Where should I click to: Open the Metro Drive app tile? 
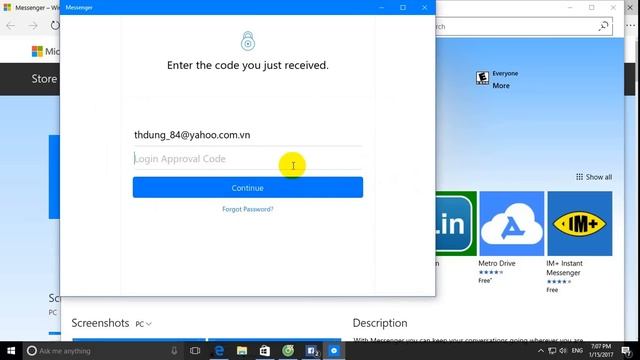pyautogui.click(x=511, y=223)
